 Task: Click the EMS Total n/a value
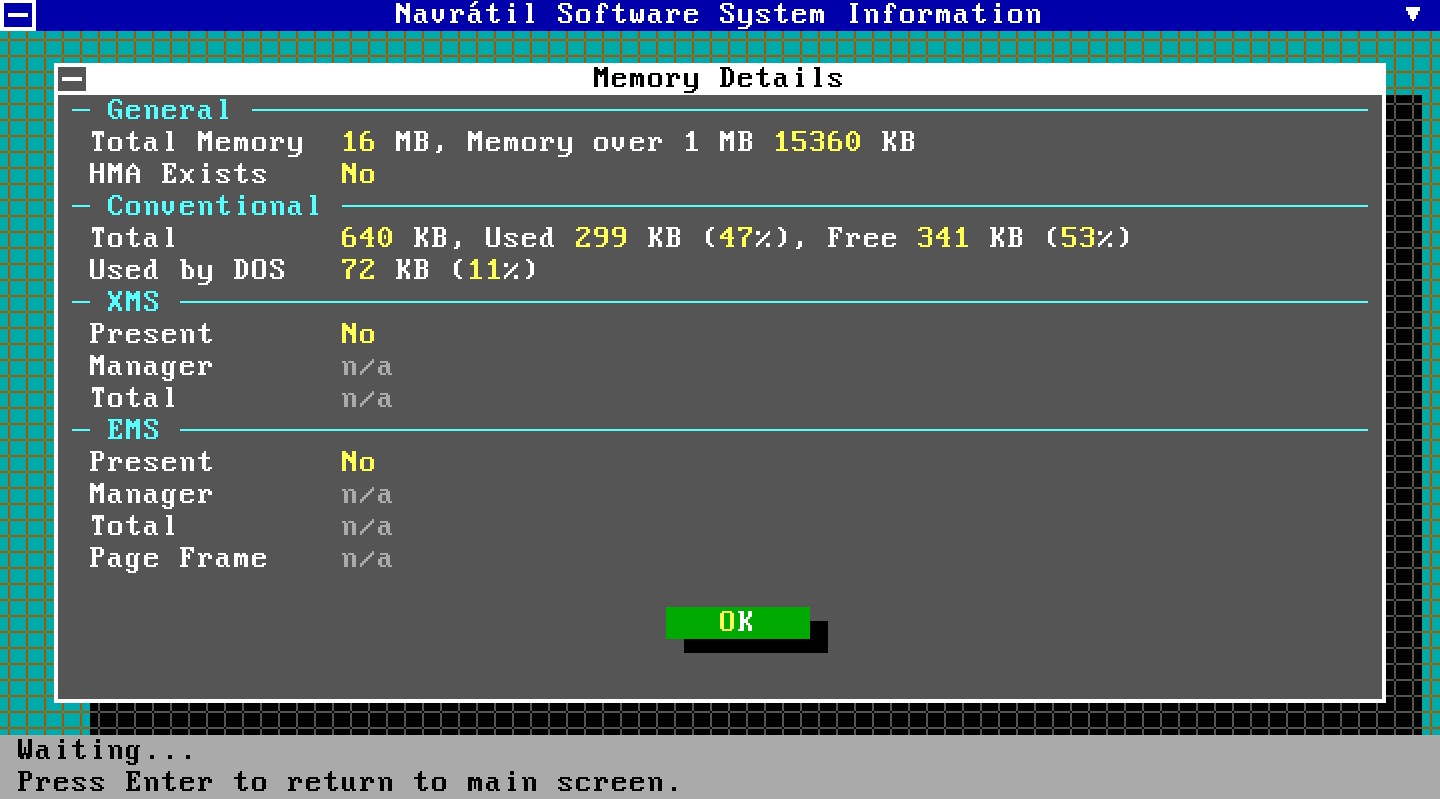(367, 527)
